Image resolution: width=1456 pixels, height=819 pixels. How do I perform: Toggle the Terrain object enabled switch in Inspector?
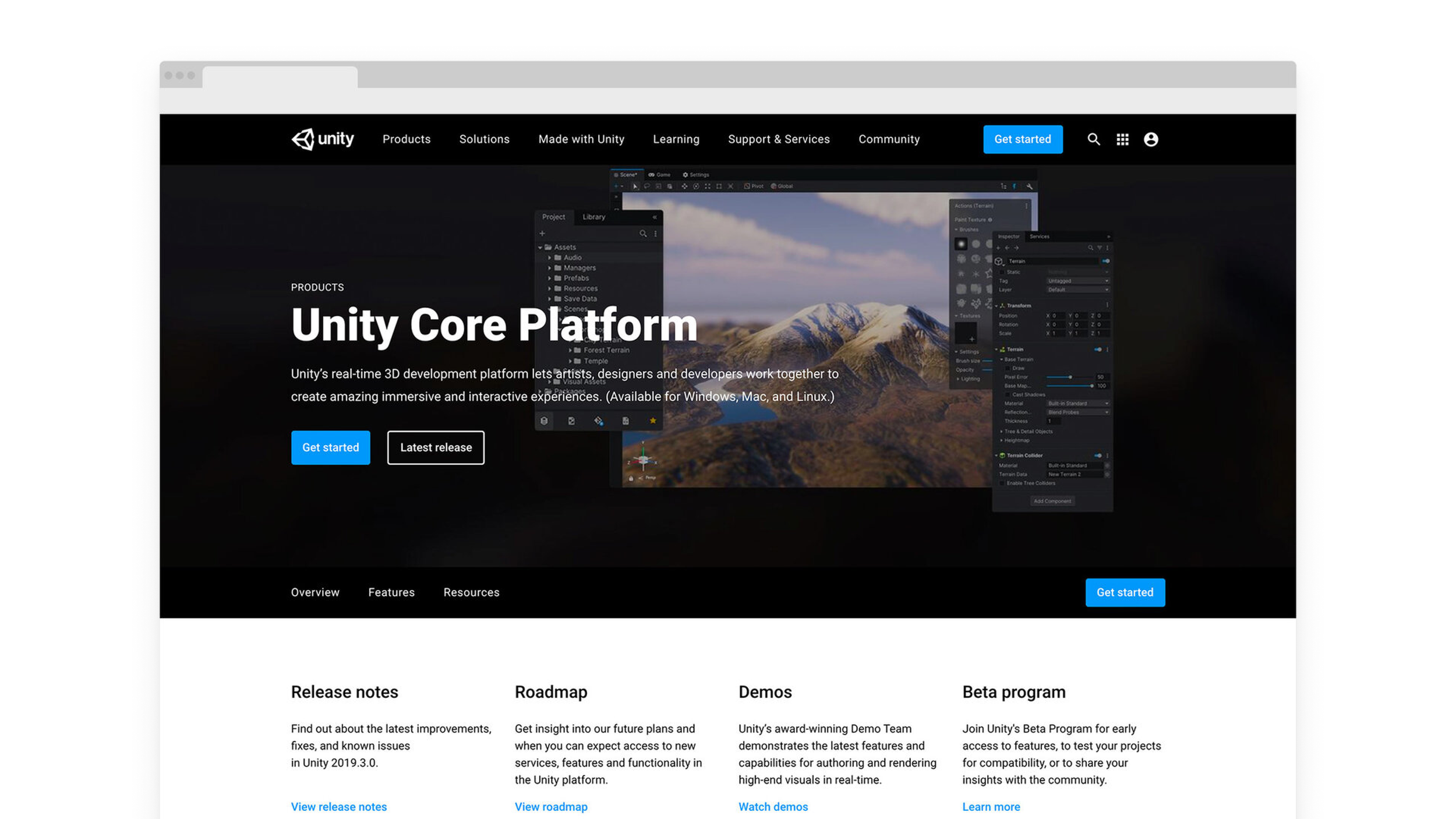1106,261
